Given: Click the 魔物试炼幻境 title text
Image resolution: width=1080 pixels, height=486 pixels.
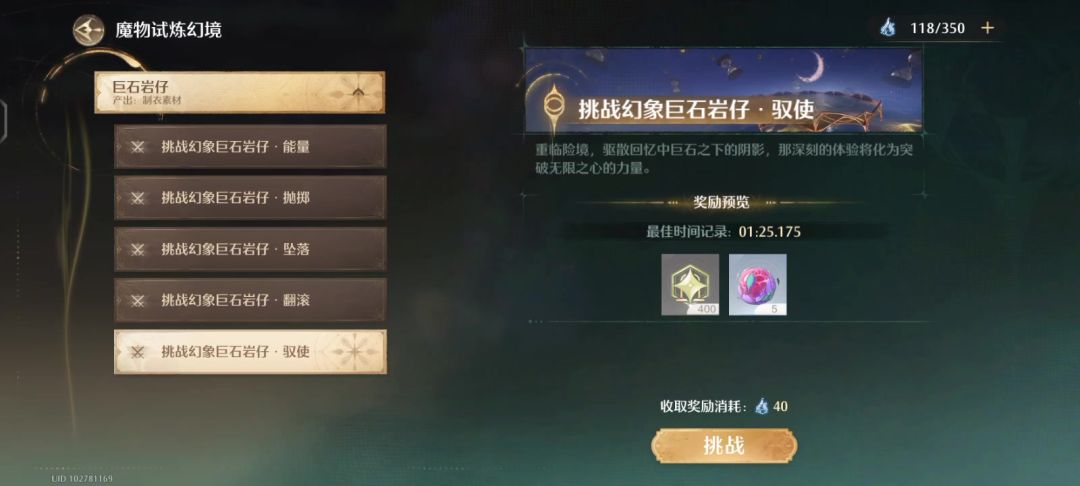Looking at the screenshot, I should [169, 30].
